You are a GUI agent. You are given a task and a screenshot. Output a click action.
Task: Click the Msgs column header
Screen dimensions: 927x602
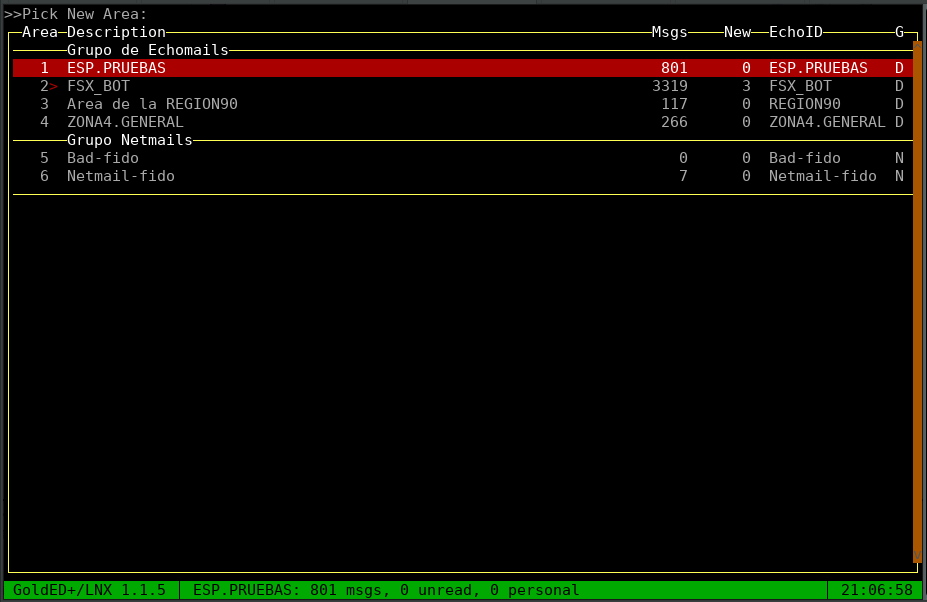669,32
